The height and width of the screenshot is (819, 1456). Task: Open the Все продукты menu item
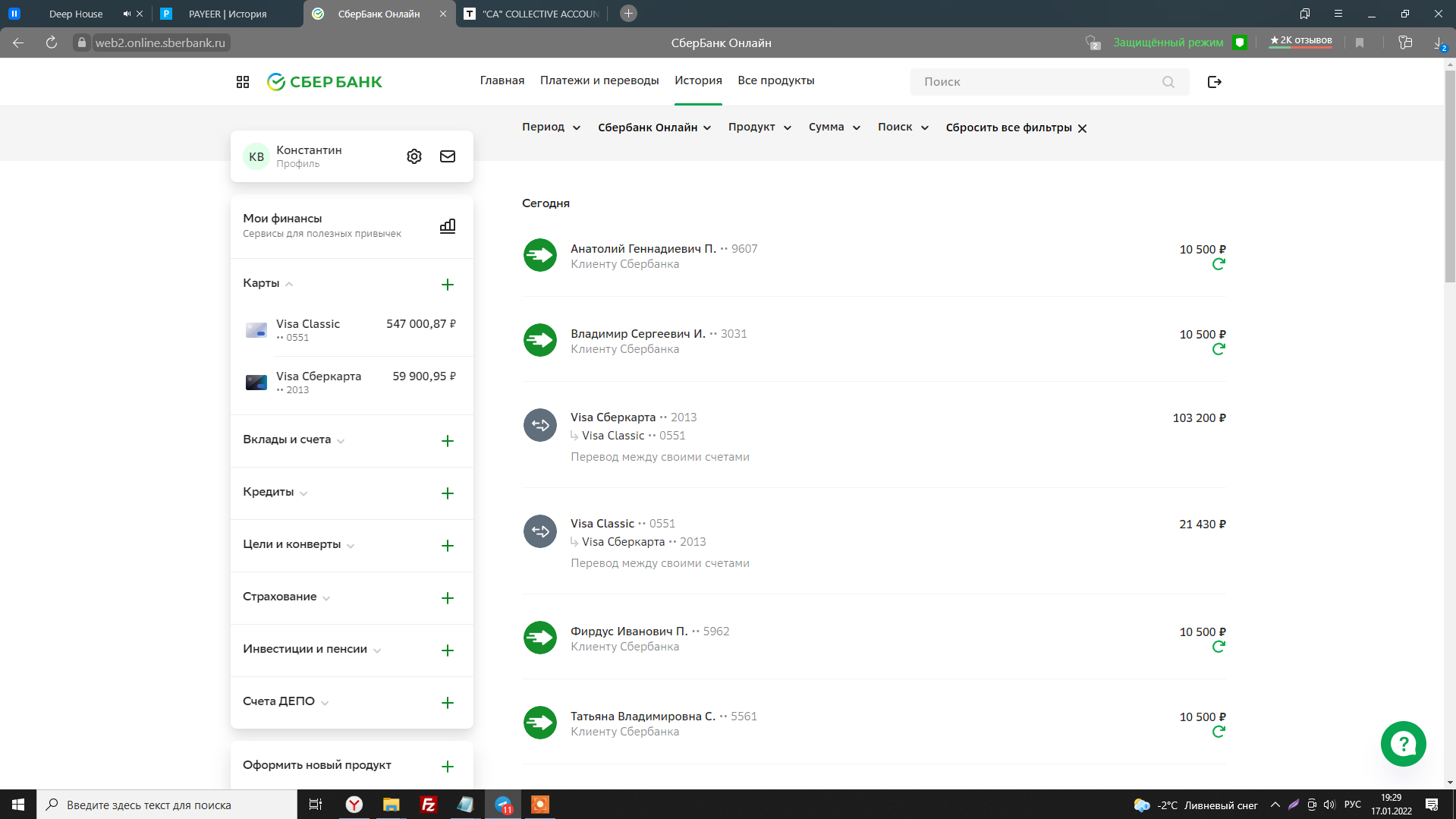click(x=775, y=80)
